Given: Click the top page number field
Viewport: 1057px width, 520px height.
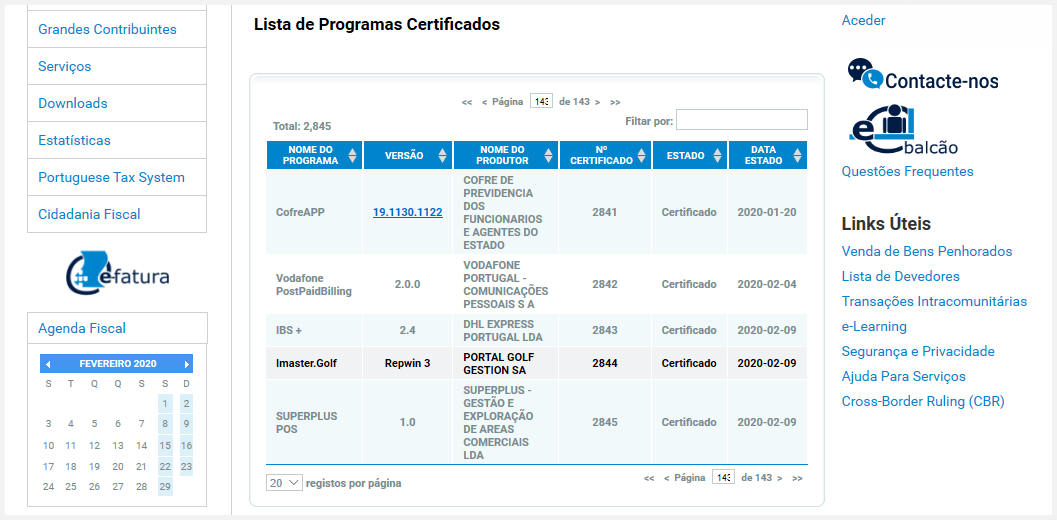Looking at the screenshot, I should coord(541,101).
